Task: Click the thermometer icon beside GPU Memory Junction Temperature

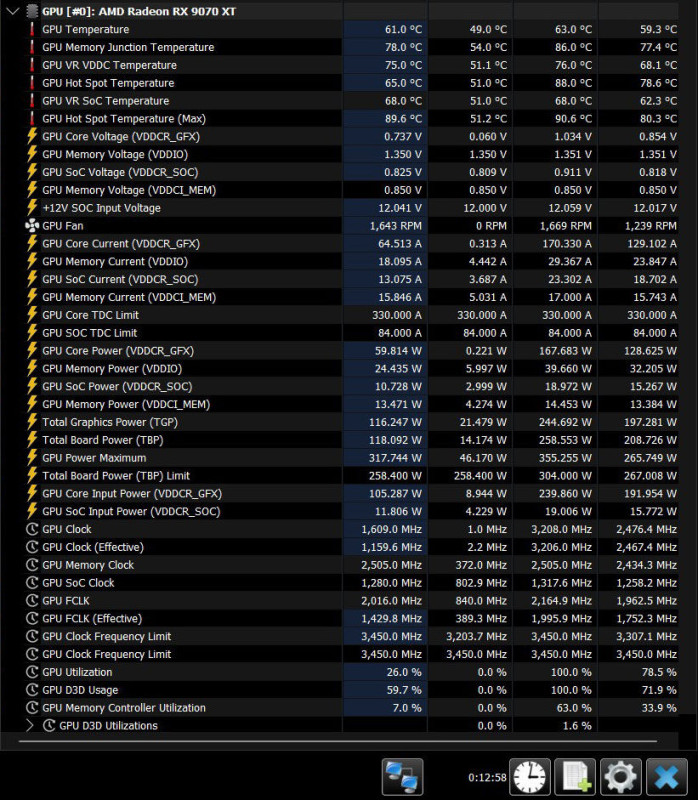Action: [32, 47]
